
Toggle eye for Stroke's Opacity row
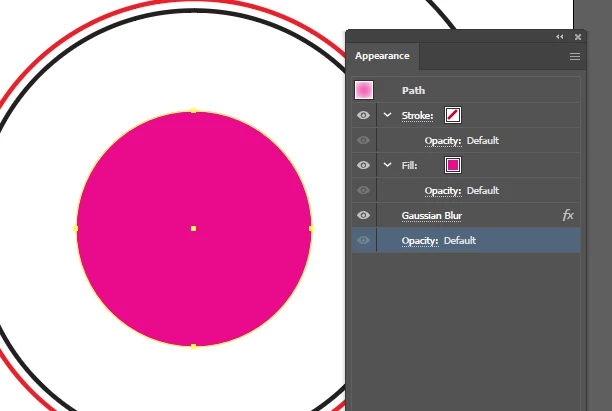point(363,140)
